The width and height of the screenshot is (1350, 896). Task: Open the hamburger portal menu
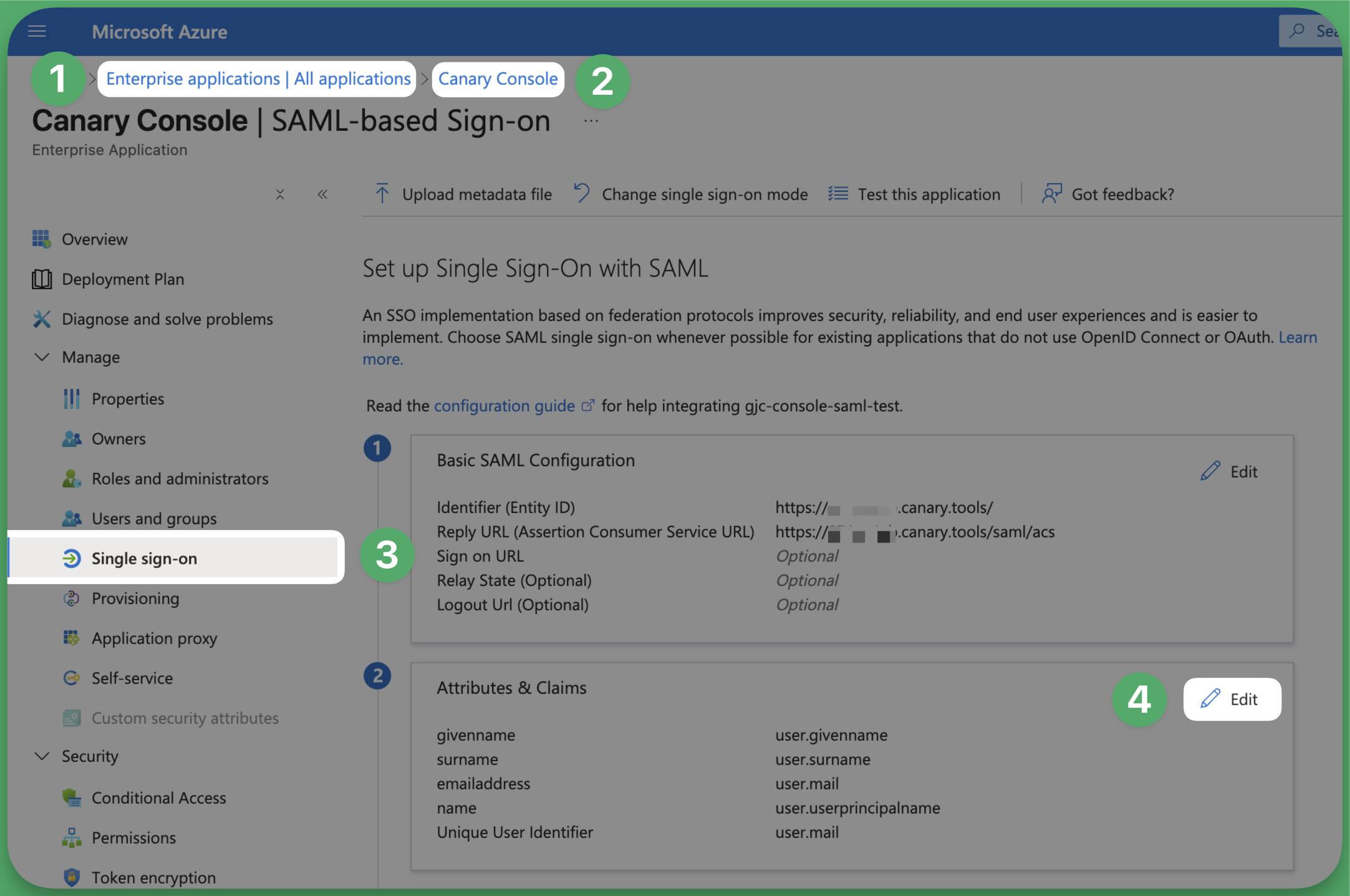coord(37,31)
